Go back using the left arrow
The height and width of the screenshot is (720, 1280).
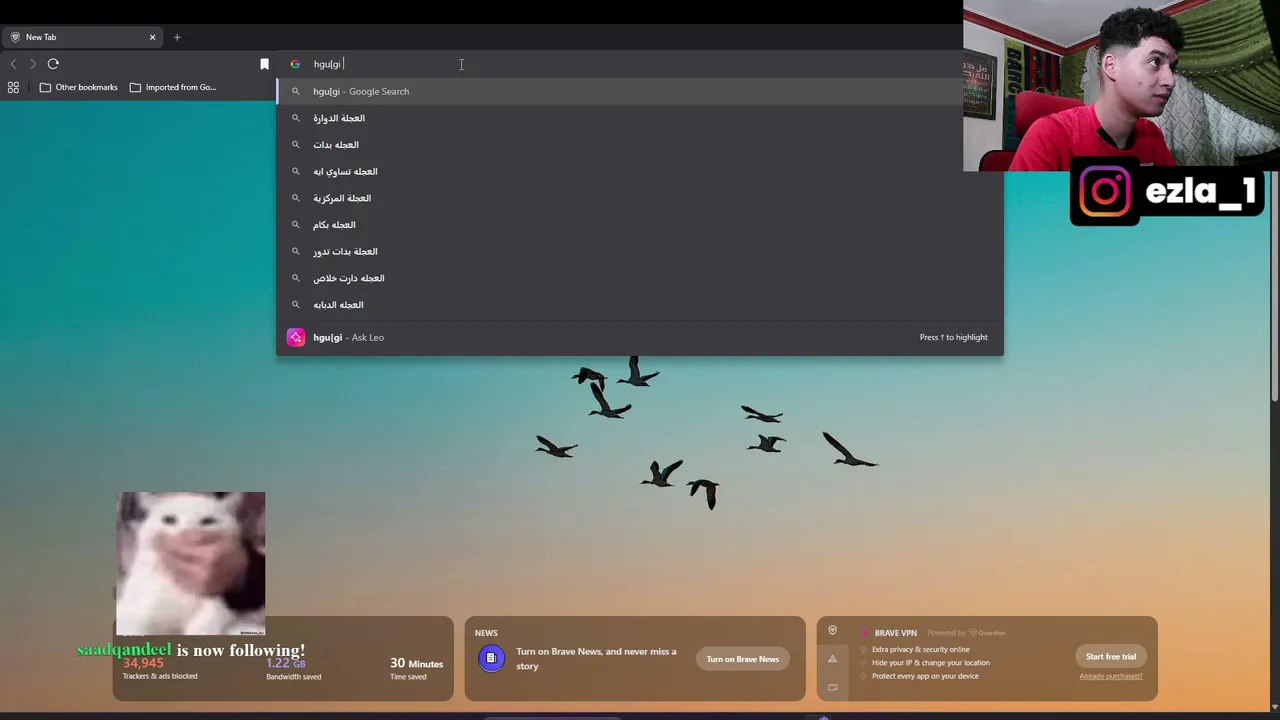13,64
